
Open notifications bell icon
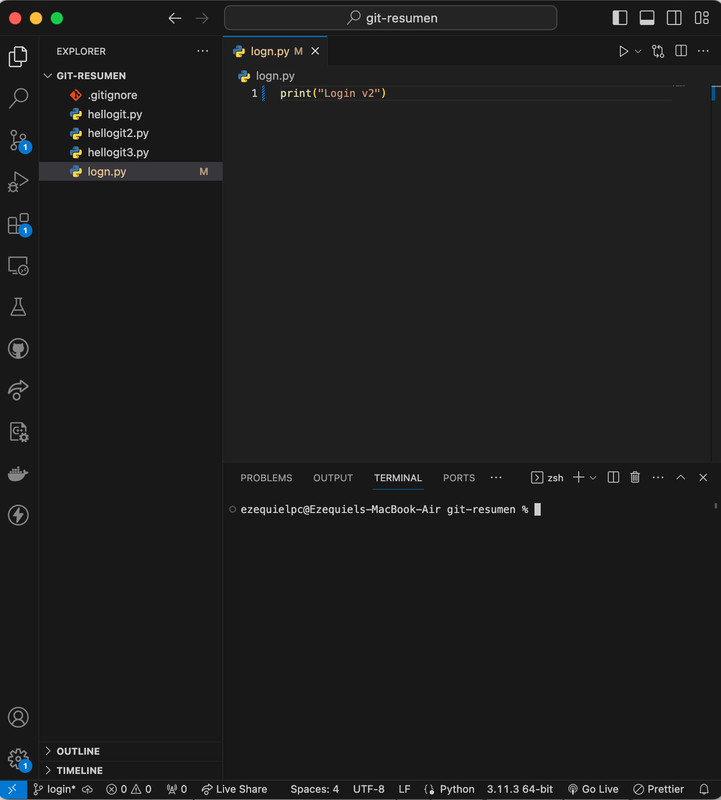point(704,789)
